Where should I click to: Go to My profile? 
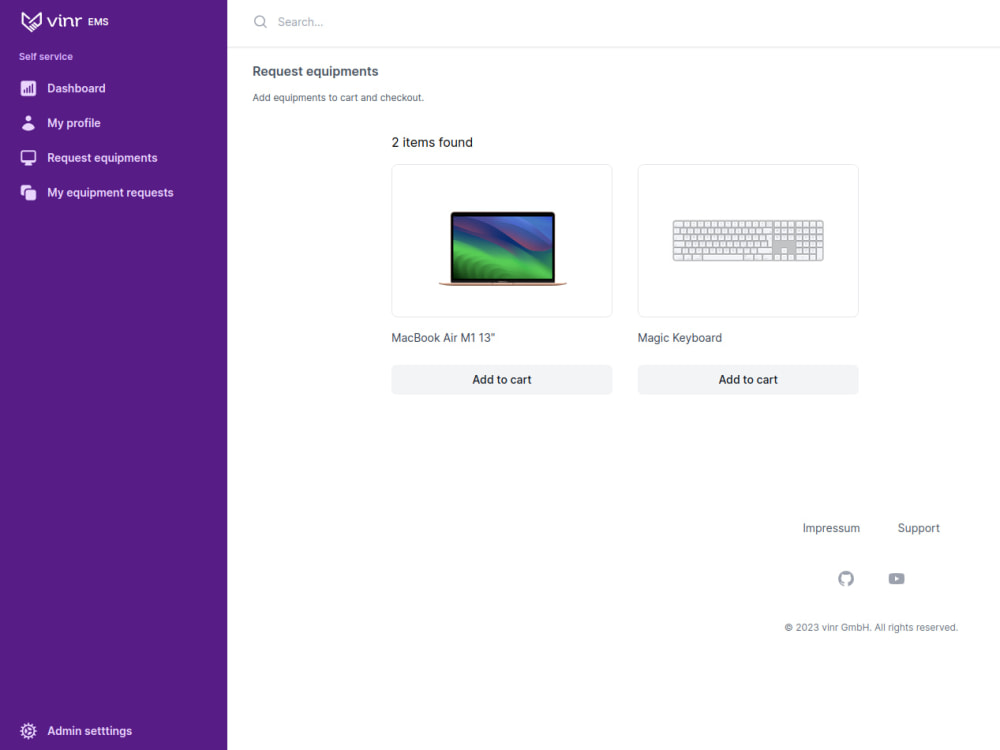point(114,123)
